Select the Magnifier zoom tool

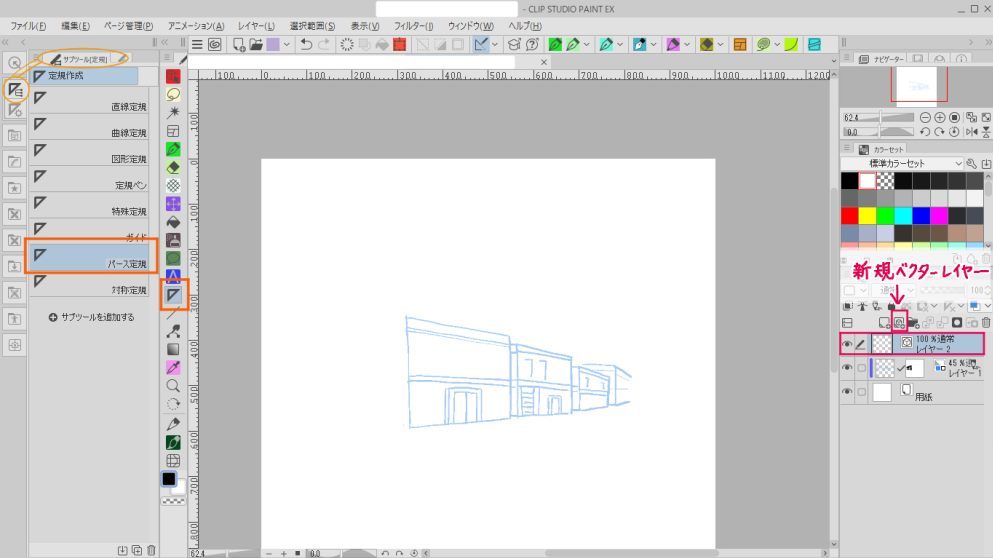click(x=173, y=385)
